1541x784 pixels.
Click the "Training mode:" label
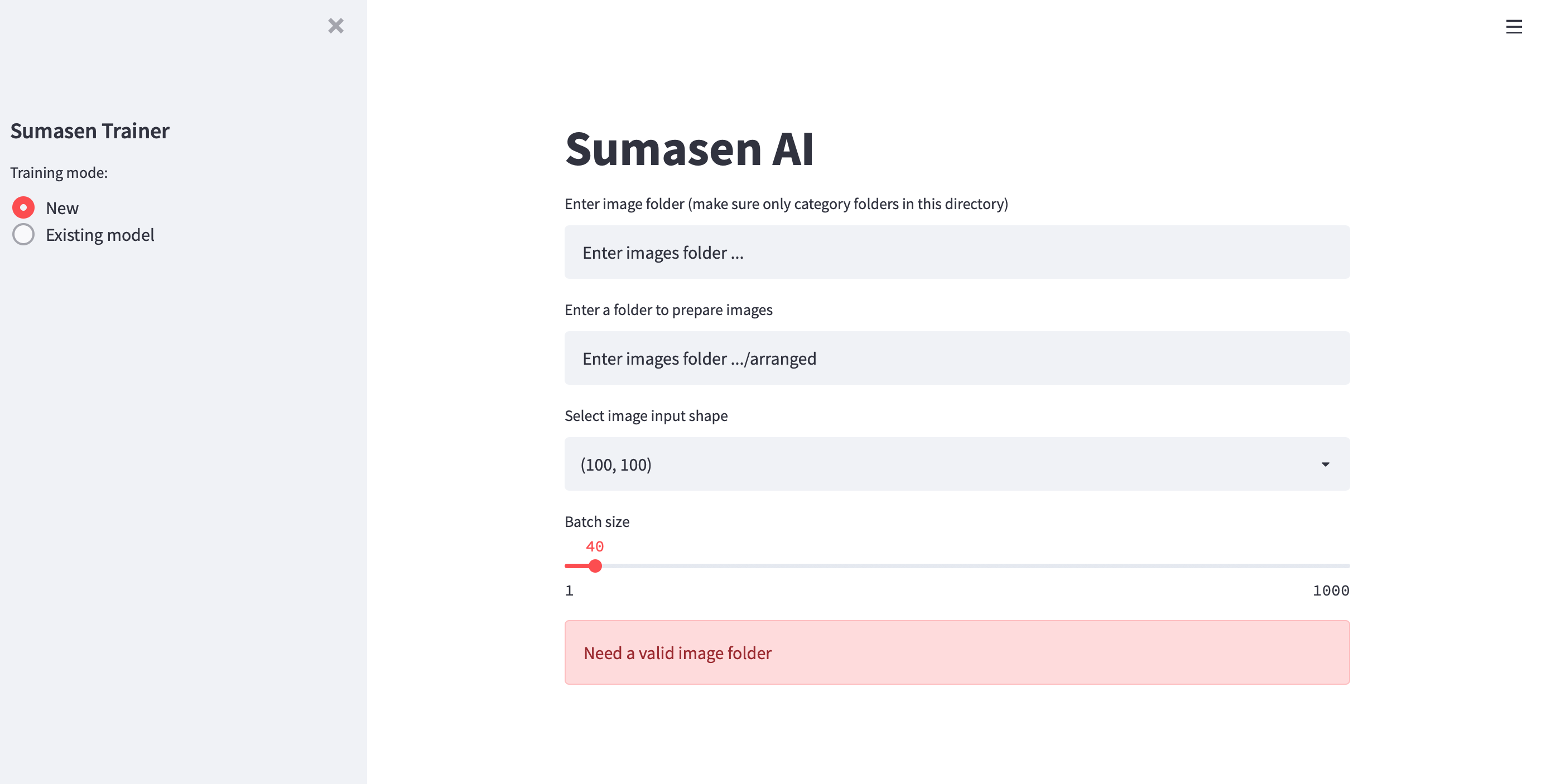click(x=59, y=173)
